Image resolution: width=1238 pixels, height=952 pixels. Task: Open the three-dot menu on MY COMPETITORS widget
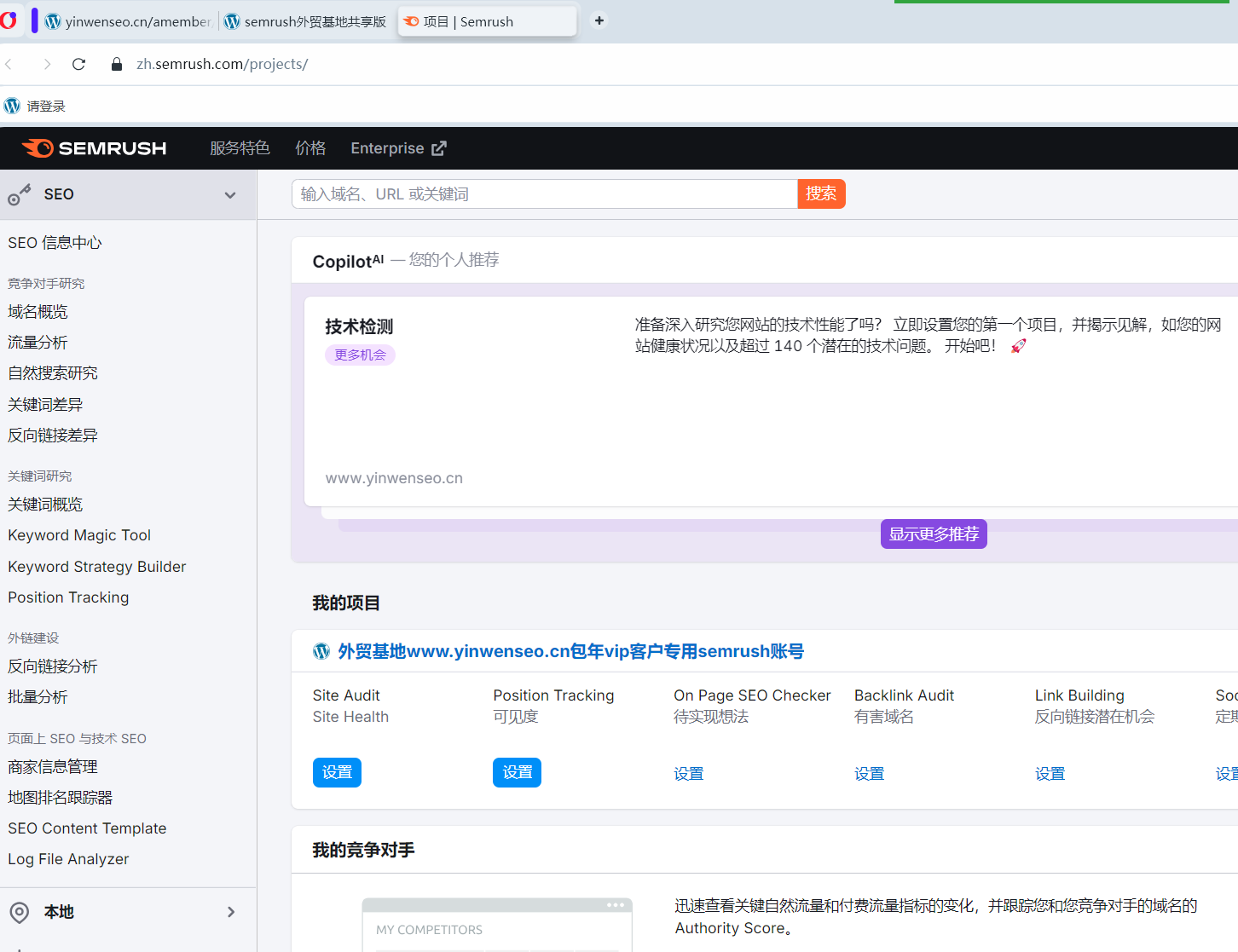tap(616, 904)
